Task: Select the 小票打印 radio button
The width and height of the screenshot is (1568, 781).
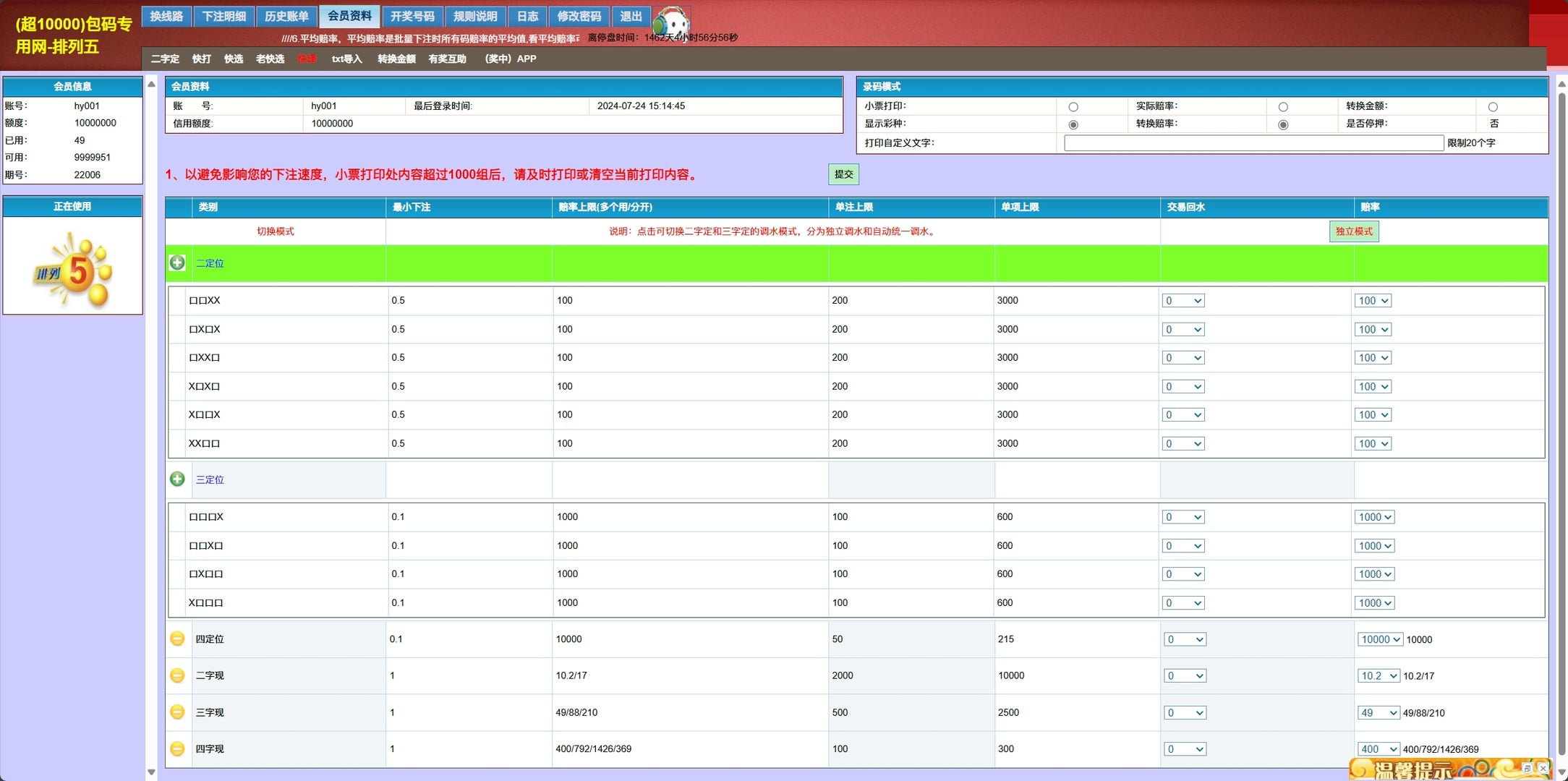Action: point(1073,107)
